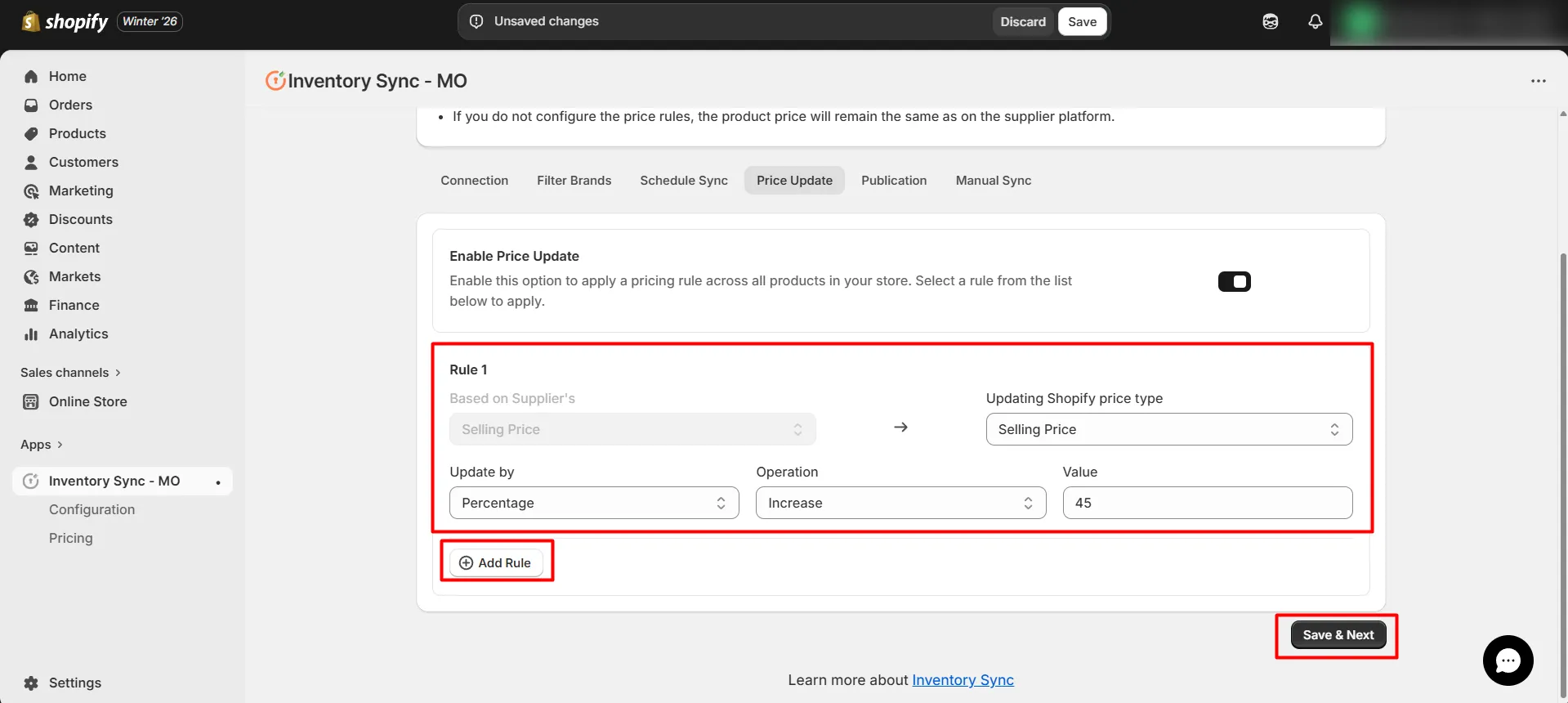1568x703 pixels.
Task: Open the disabled Supplier's Selling Price dropdown
Action: (632, 429)
